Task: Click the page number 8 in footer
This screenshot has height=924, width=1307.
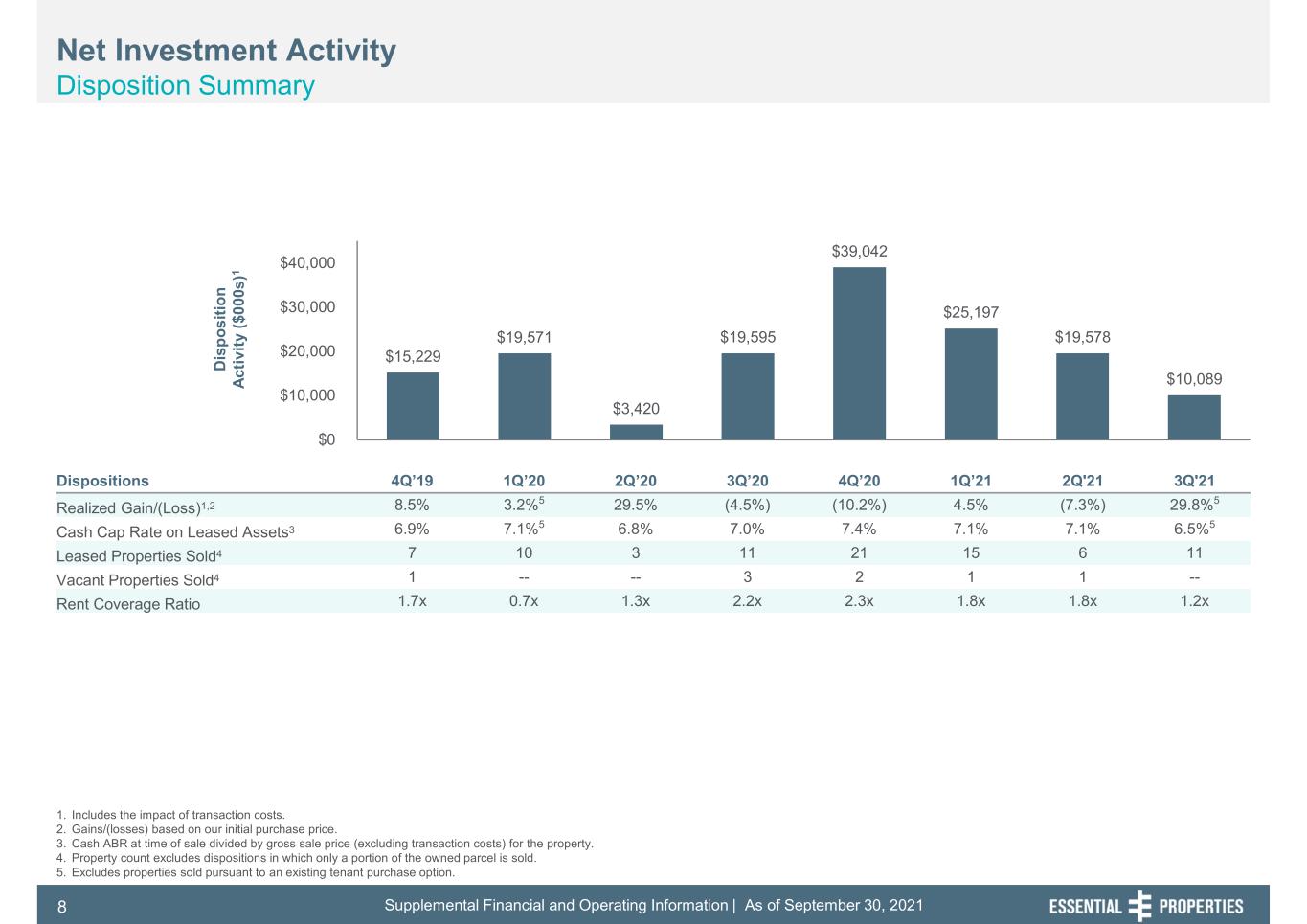Action: coord(61,907)
